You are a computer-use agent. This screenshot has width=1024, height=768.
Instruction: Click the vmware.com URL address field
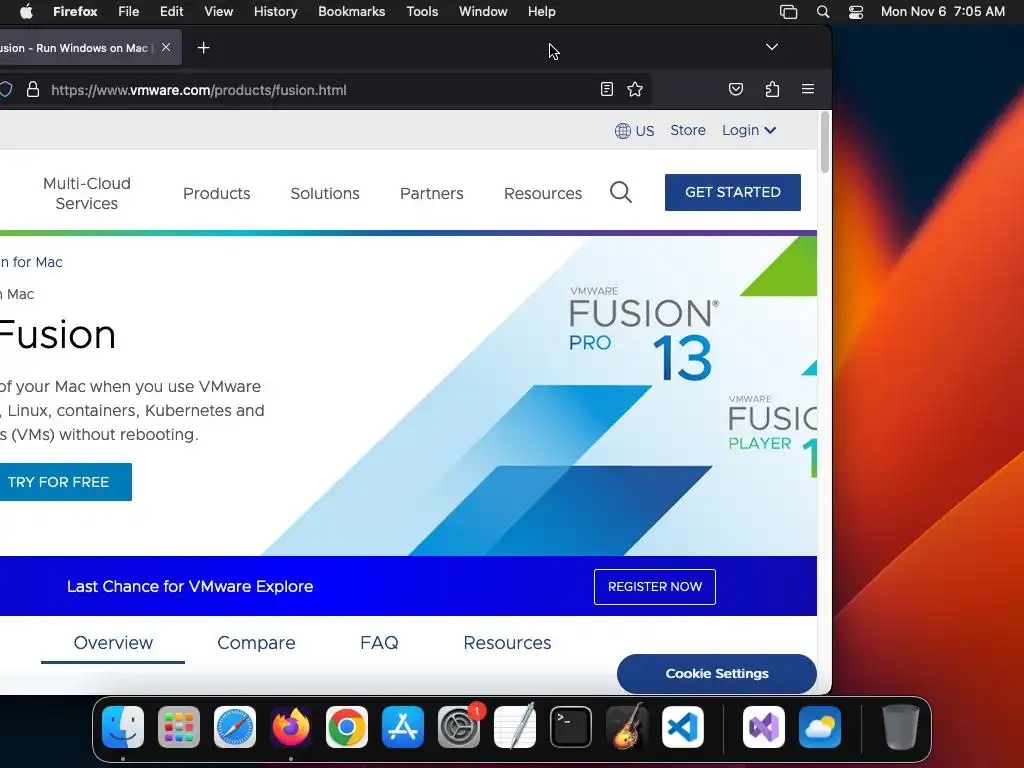pyautogui.click(x=320, y=89)
